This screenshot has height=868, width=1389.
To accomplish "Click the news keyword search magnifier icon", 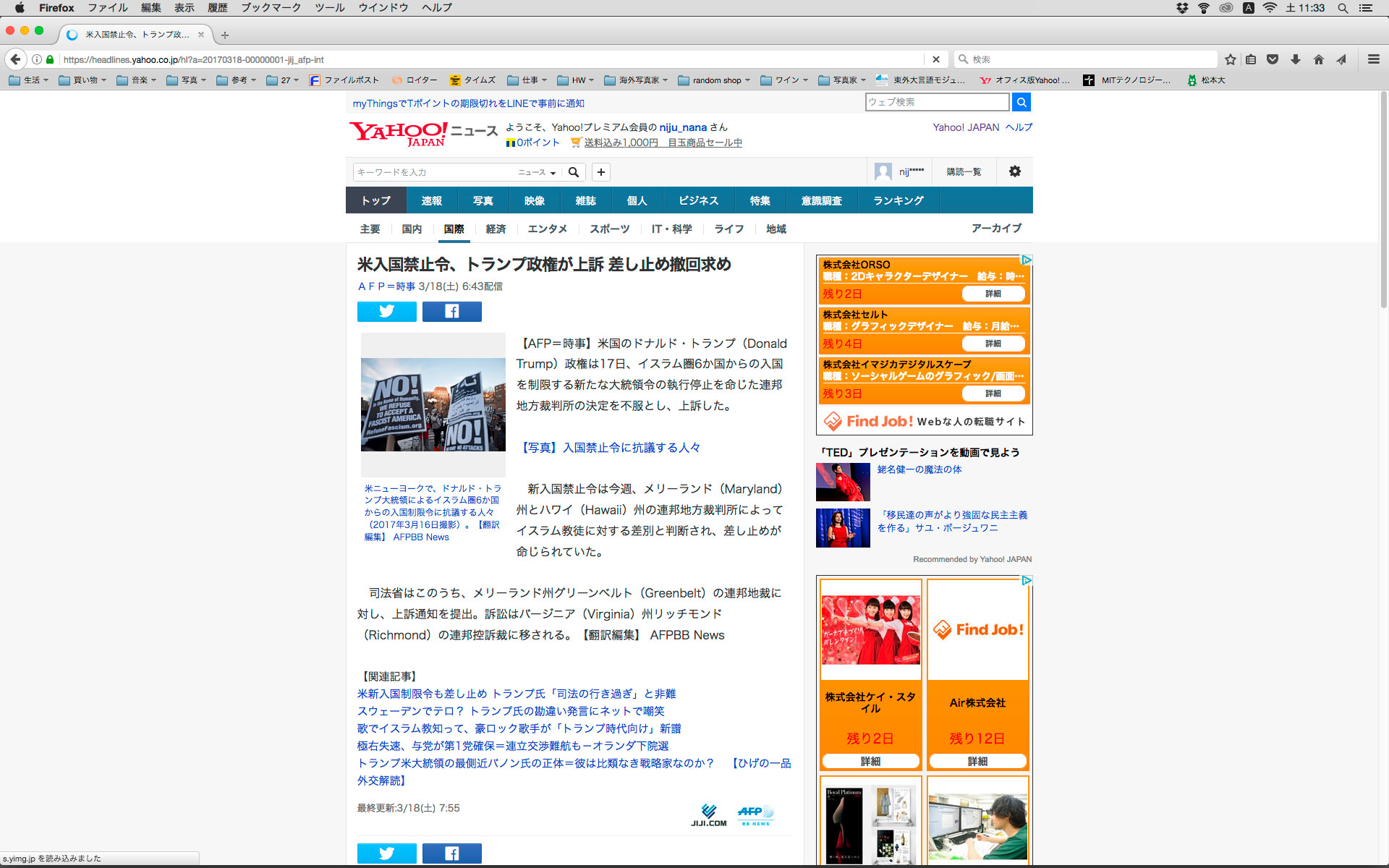I will point(574,172).
